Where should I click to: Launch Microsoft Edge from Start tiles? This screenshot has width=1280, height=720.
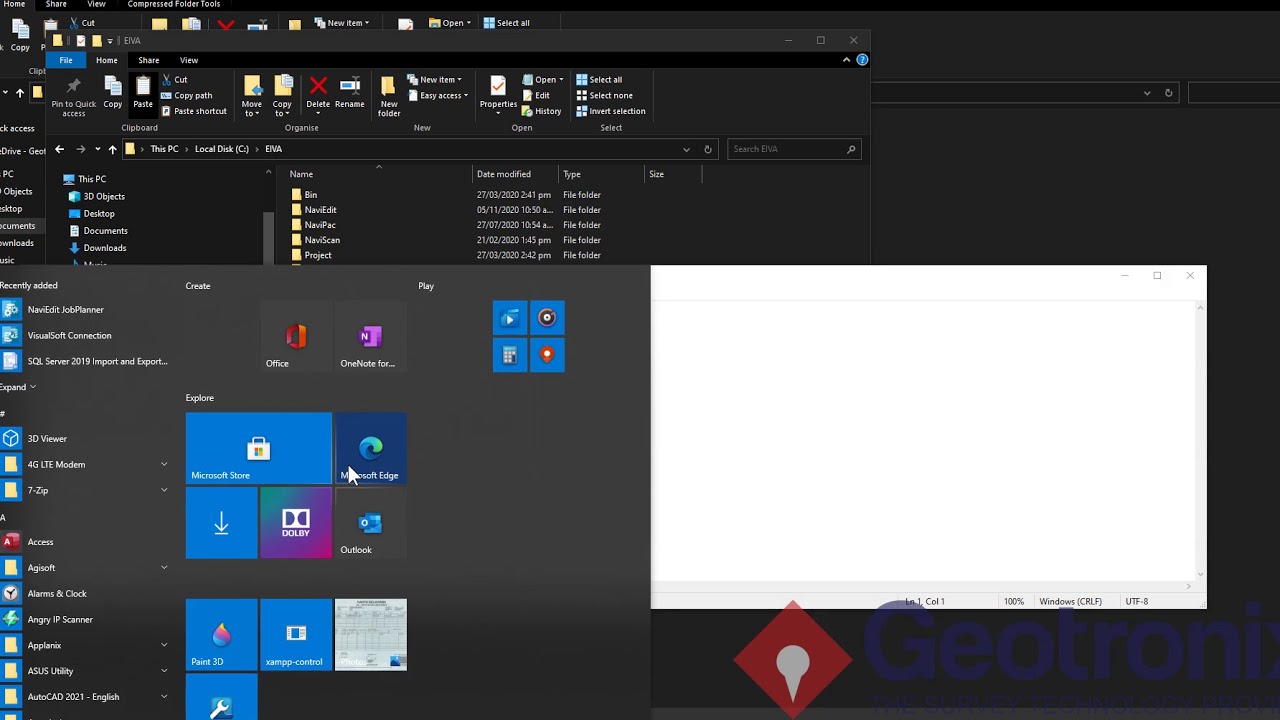tap(370, 448)
